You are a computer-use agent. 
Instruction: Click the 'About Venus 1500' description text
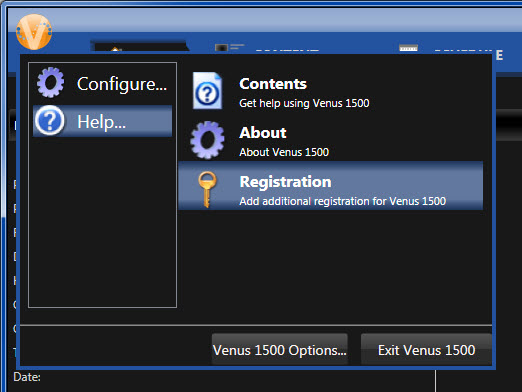click(284, 152)
